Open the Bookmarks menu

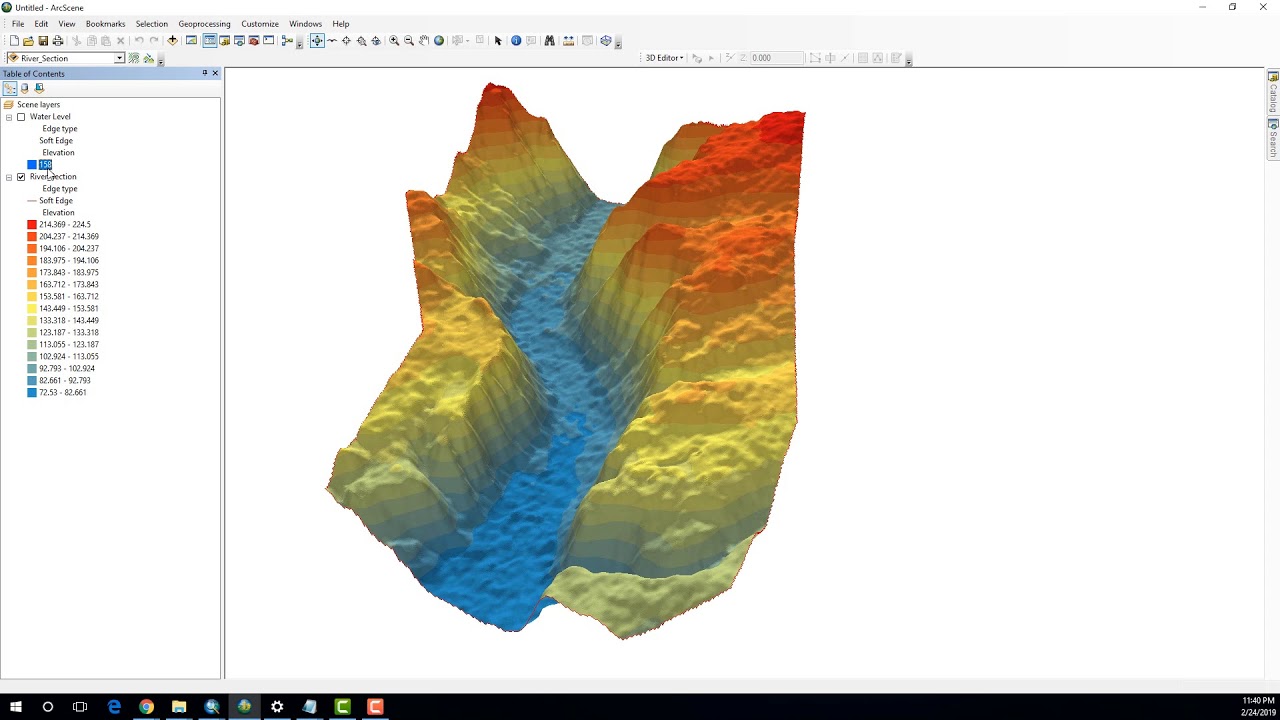coord(105,24)
